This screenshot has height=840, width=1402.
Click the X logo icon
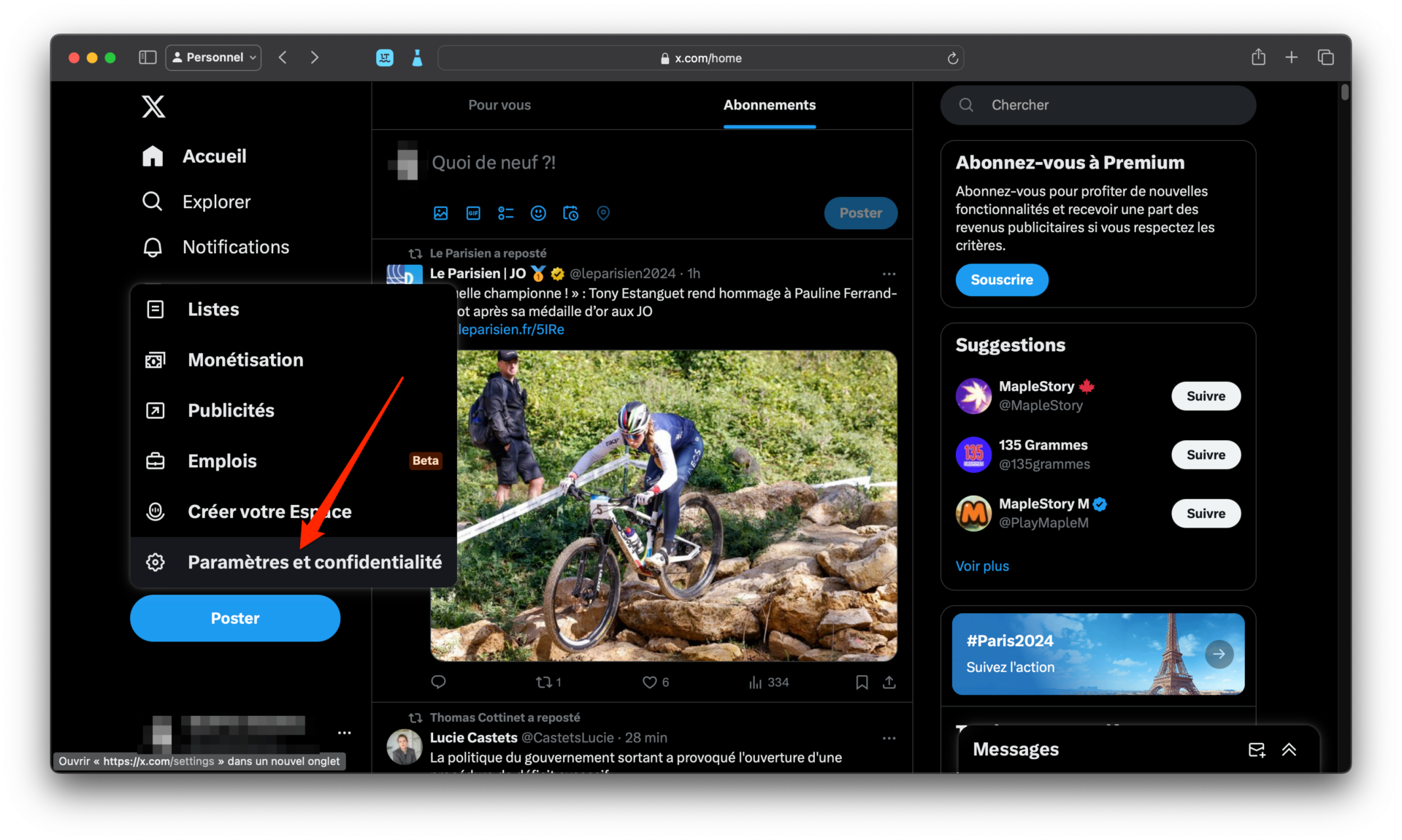pyautogui.click(x=153, y=107)
